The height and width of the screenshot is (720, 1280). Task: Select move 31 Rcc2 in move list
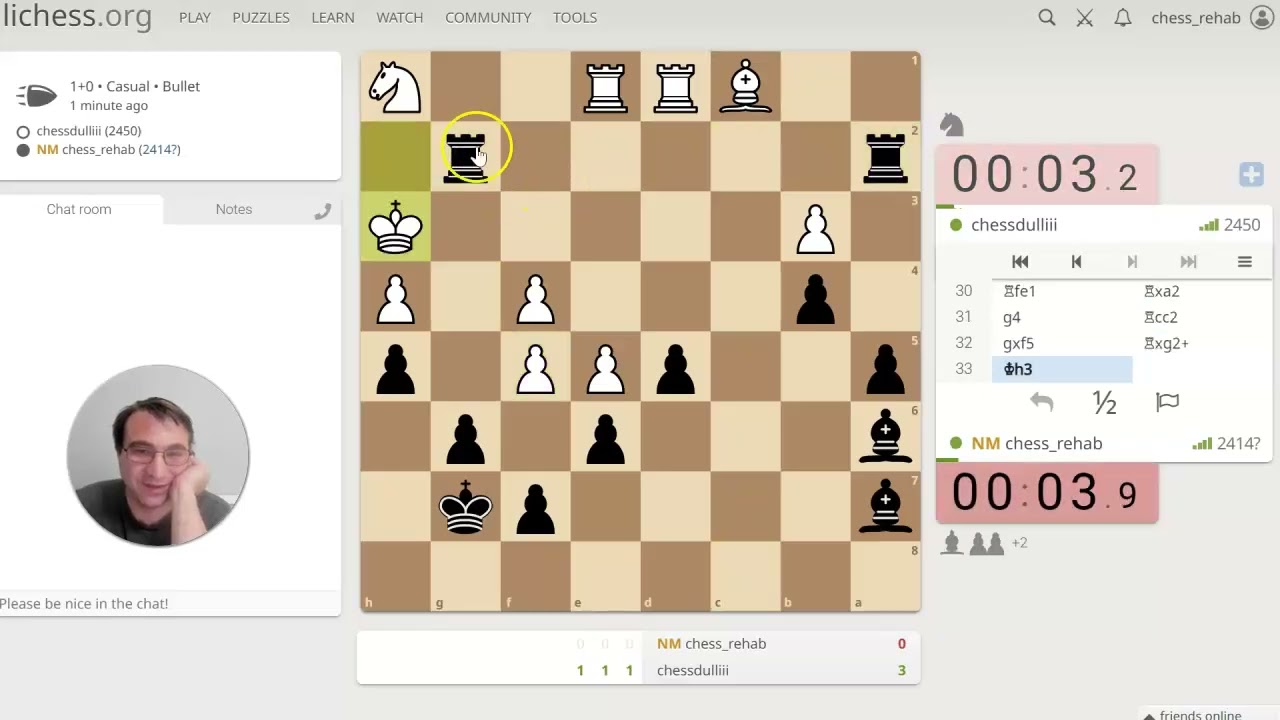click(1202, 317)
